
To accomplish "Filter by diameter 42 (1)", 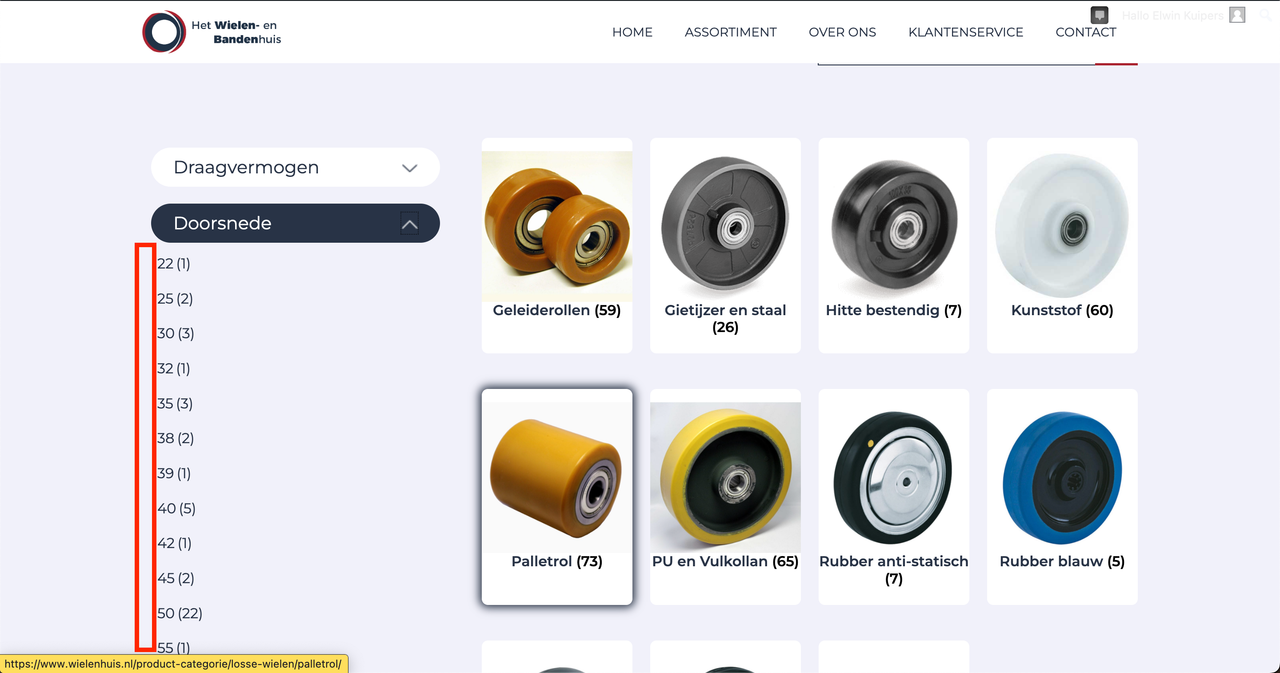I will pos(174,544).
